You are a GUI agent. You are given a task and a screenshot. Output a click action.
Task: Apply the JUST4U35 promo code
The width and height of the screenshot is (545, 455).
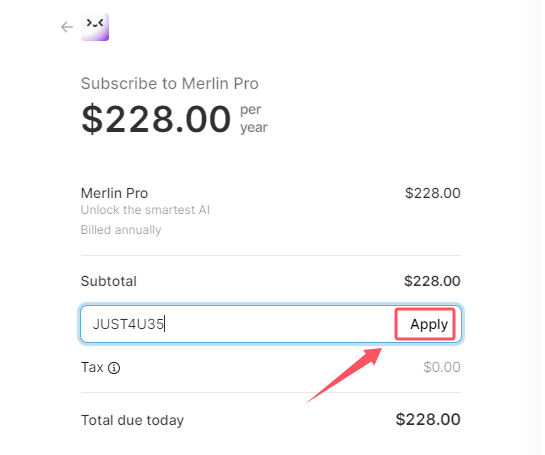425,324
